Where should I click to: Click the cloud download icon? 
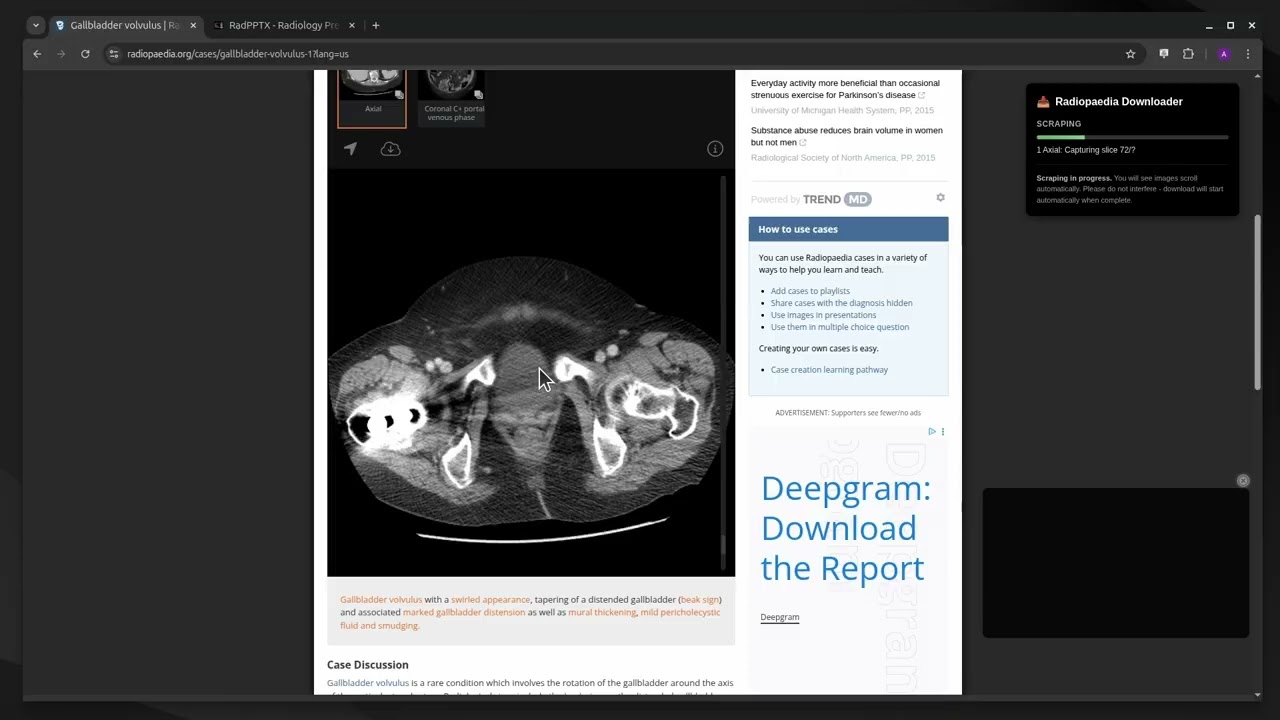click(390, 149)
